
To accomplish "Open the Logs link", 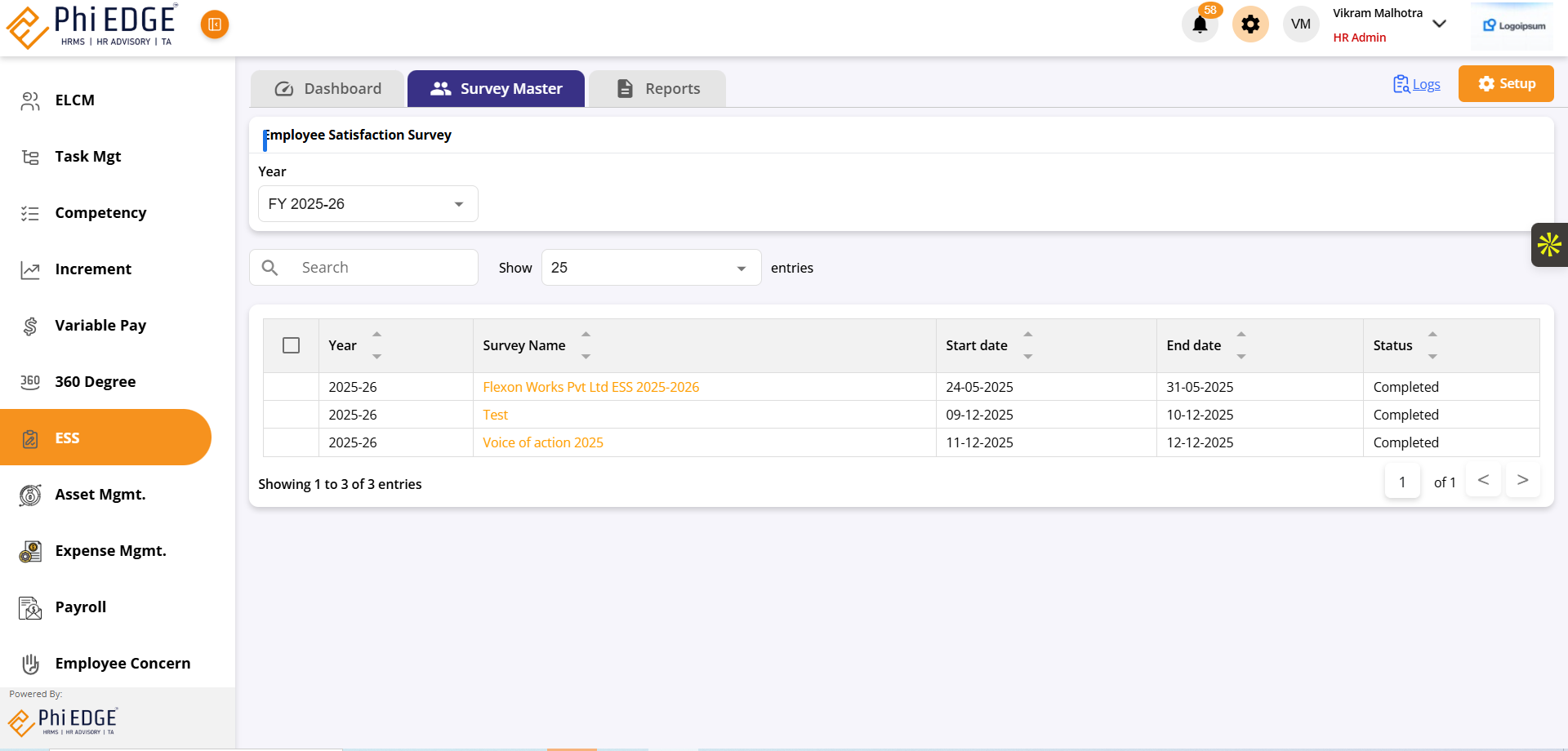I will coord(1417,84).
